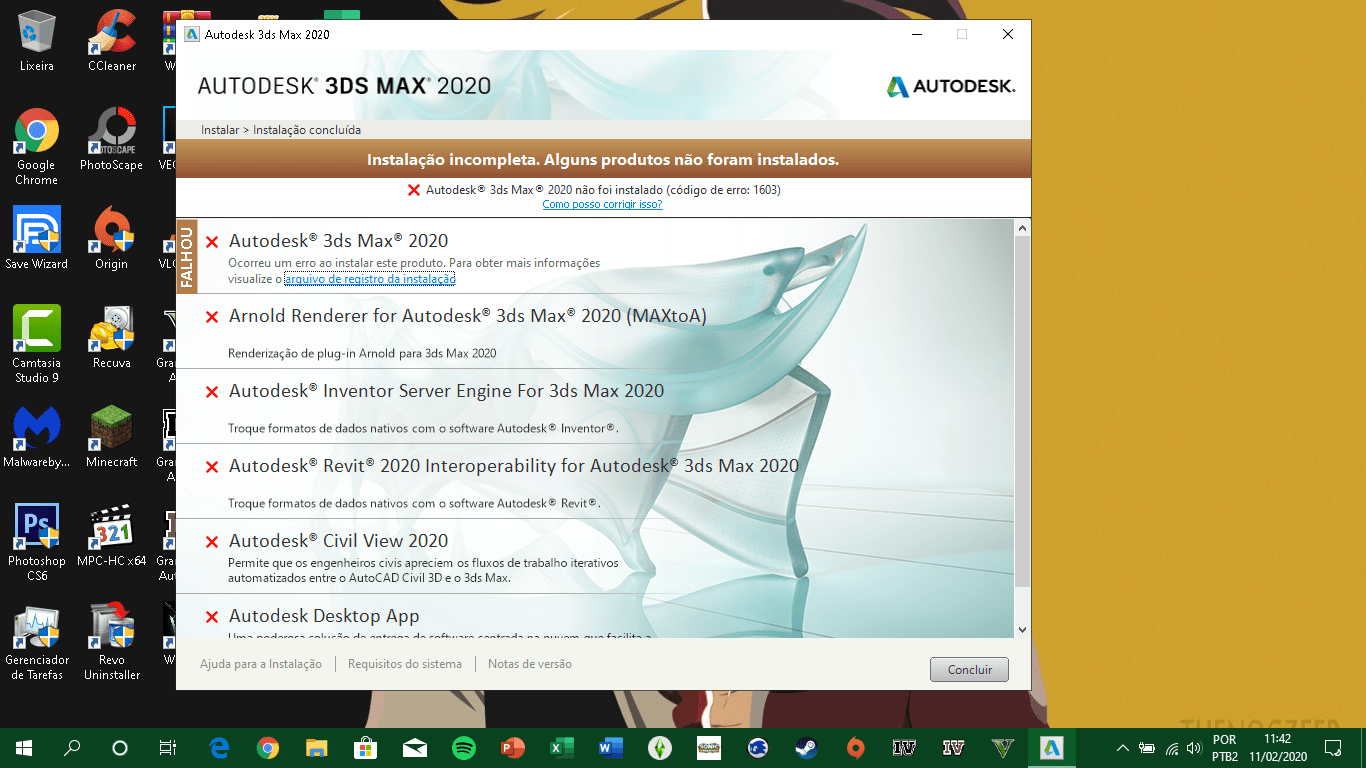Check battery status in the system tray
This screenshot has height=768, width=1366.
point(1147,747)
